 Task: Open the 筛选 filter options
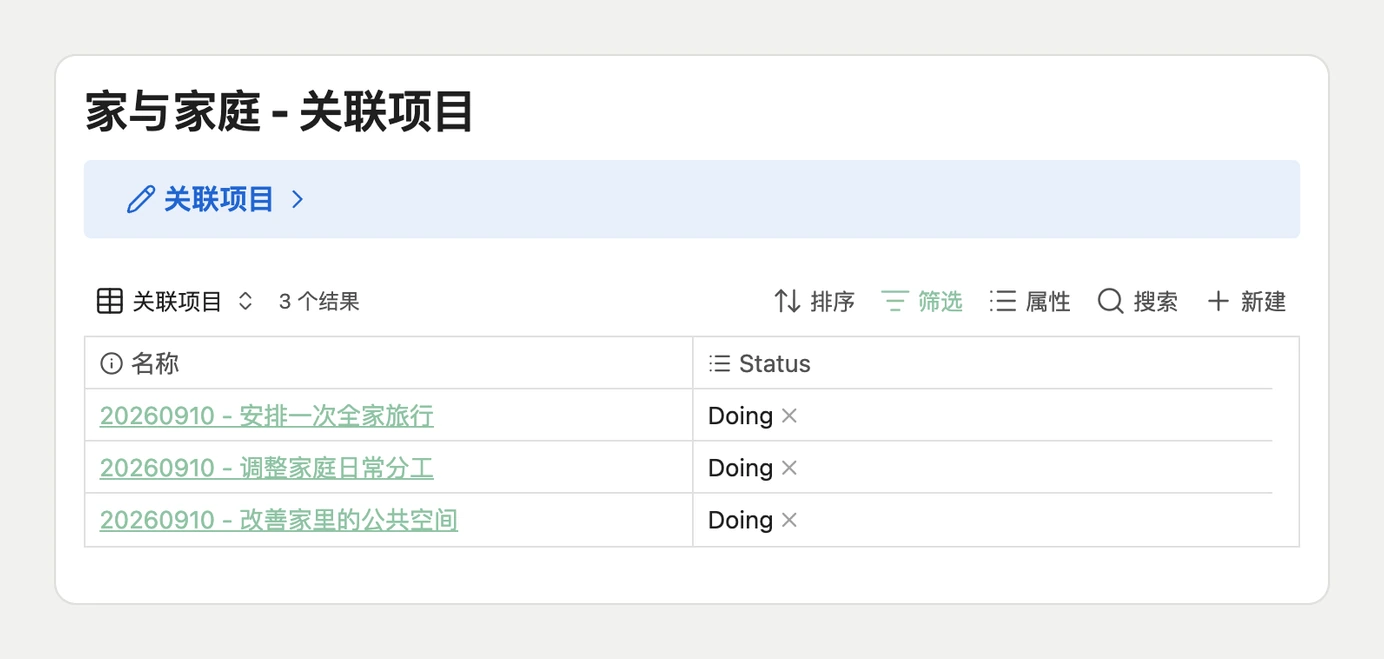point(922,301)
